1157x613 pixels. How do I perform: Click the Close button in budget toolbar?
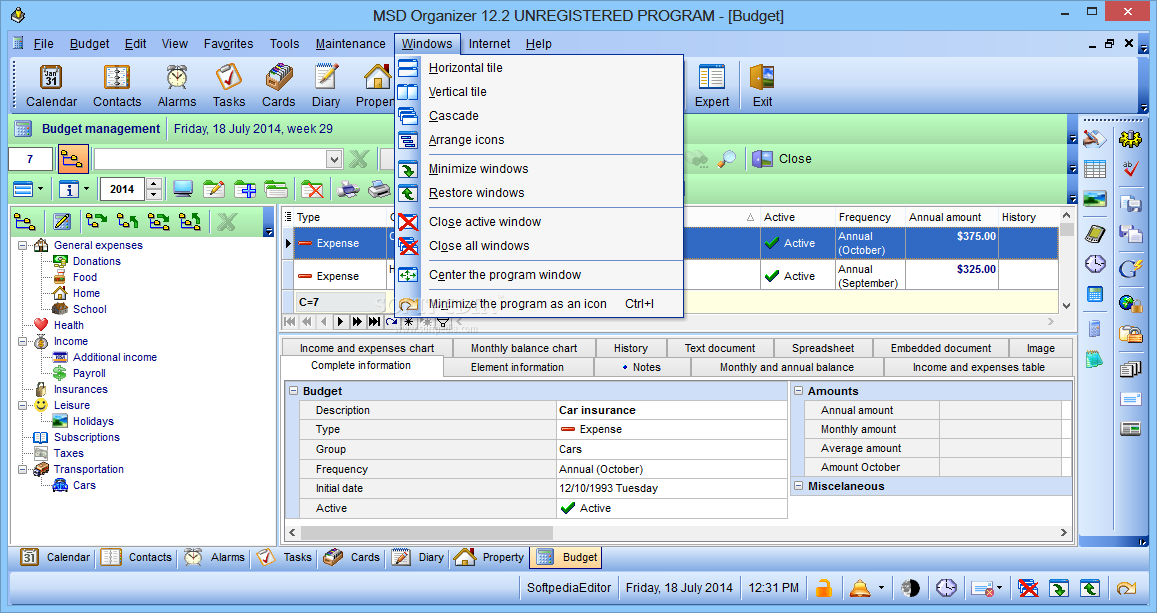click(x=781, y=159)
